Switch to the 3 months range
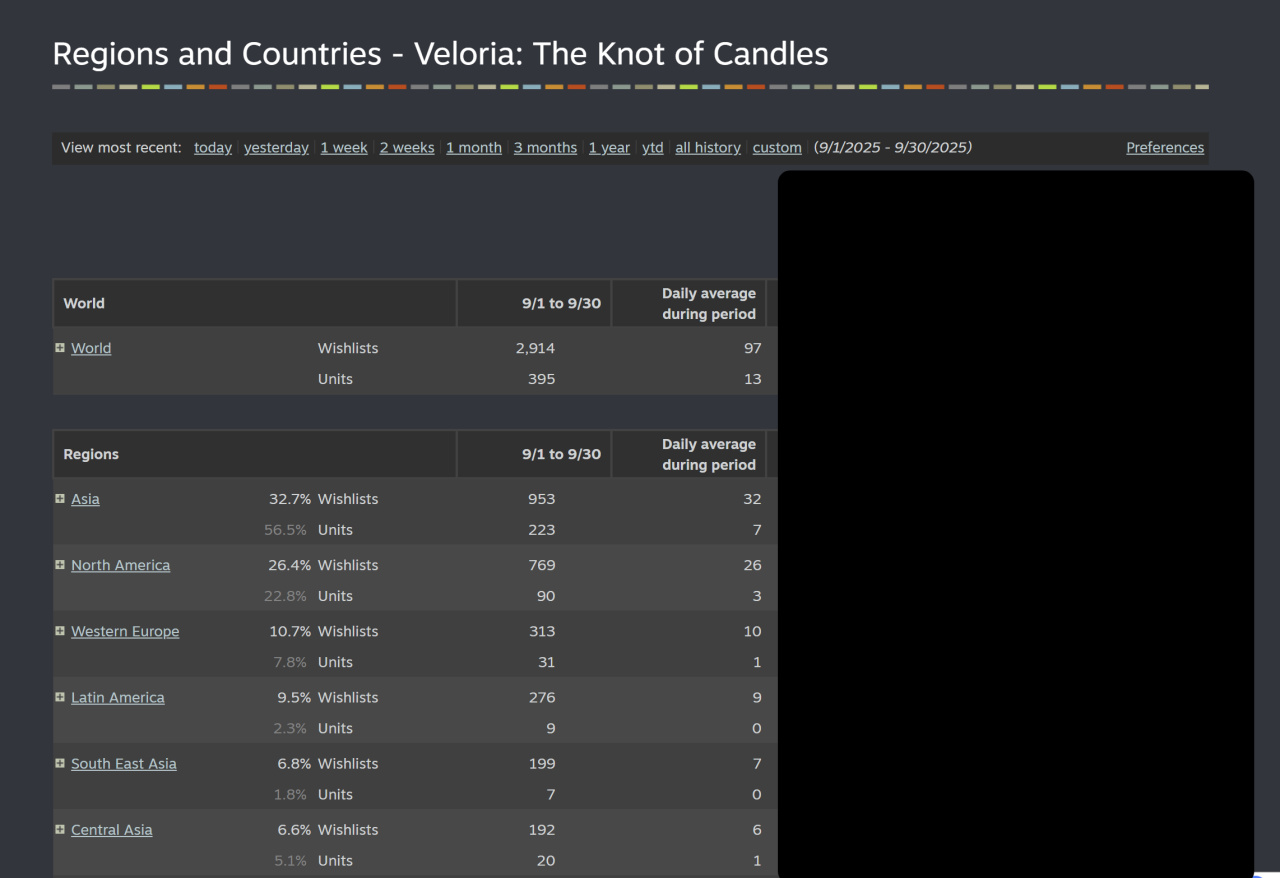This screenshot has width=1280, height=878. tap(545, 148)
